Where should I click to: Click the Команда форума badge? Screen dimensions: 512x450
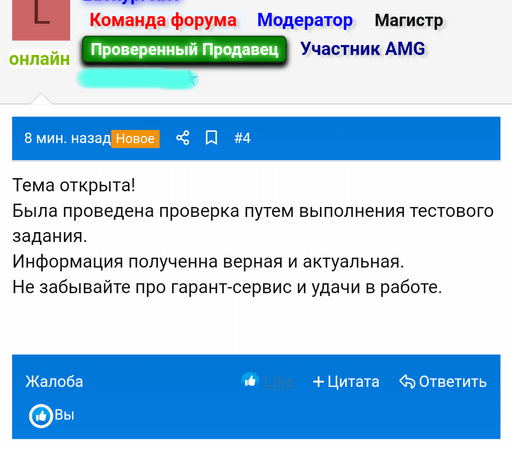point(163,20)
